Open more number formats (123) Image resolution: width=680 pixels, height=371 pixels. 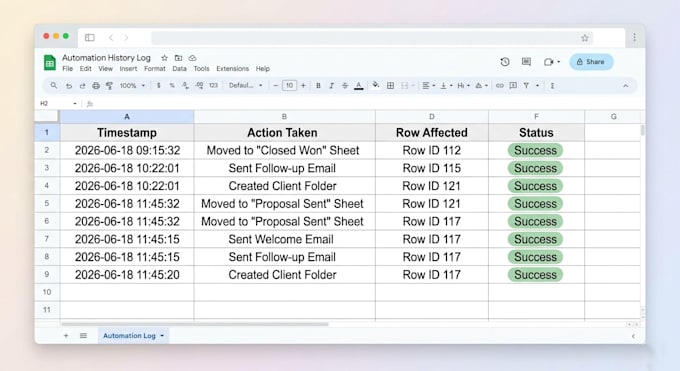[213, 85]
